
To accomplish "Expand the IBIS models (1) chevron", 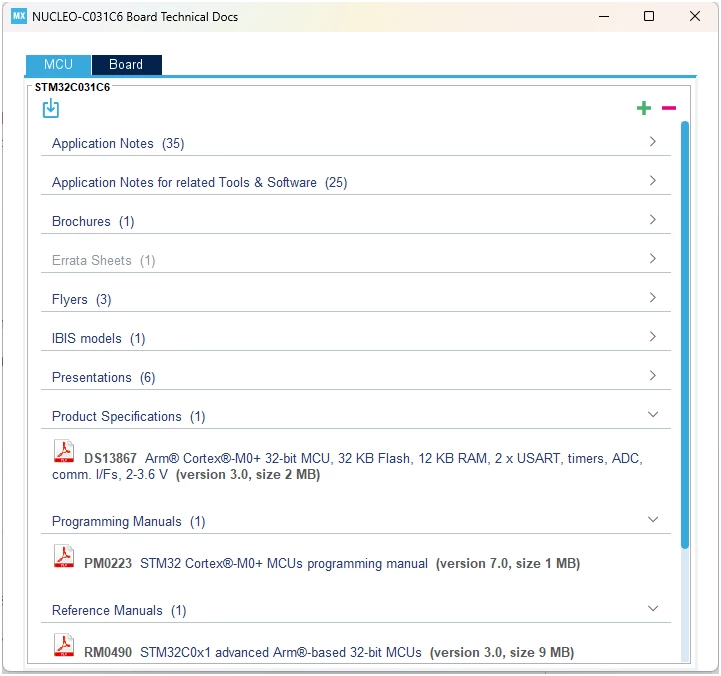I will [x=652, y=337].
